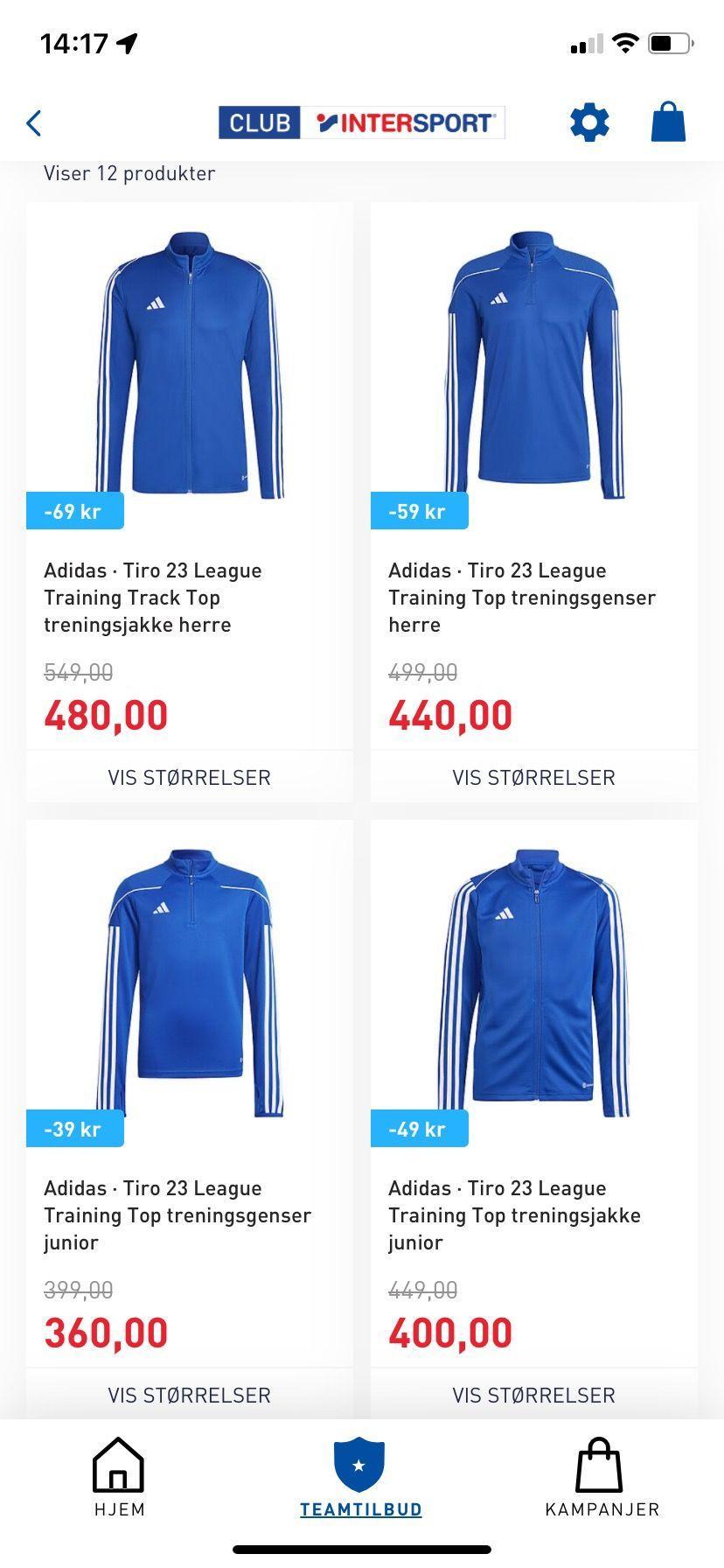Select the KAMPANJER tab label
Viewport: 724px width, 1568px height.
click(602, 1509)
